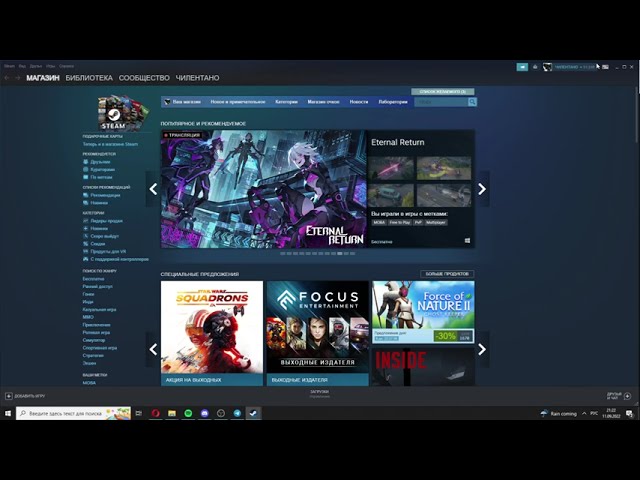This screenshot has width=640, height=480.
Task: Select the first carousel pagination dot
Action: tap(282, 253)
